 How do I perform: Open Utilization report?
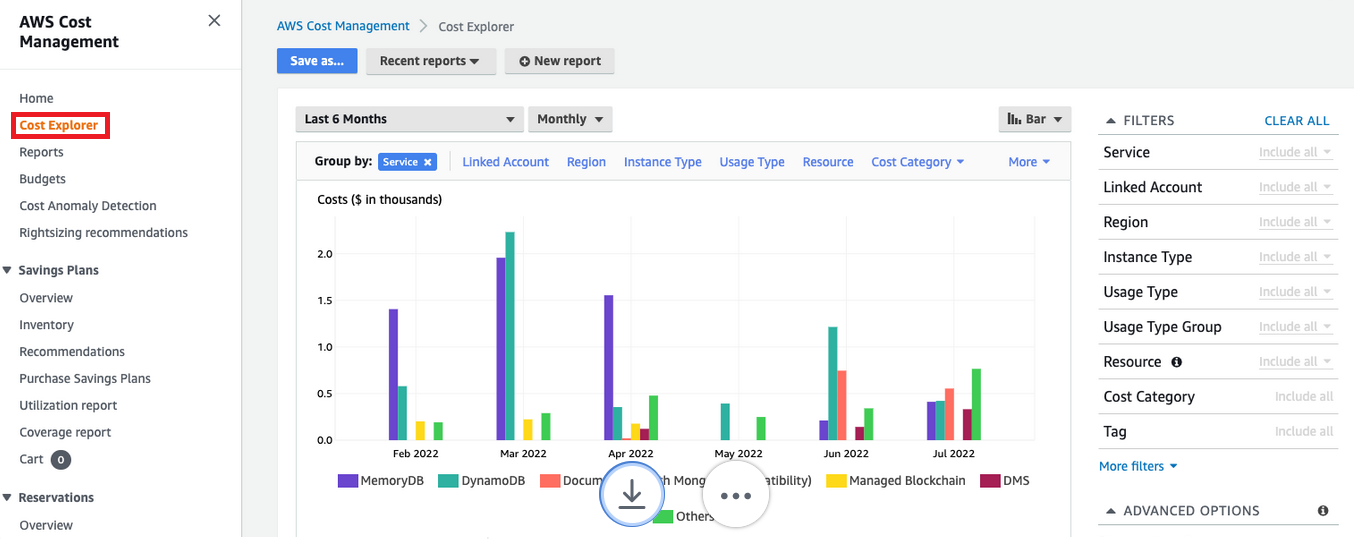tap(68, 406)
